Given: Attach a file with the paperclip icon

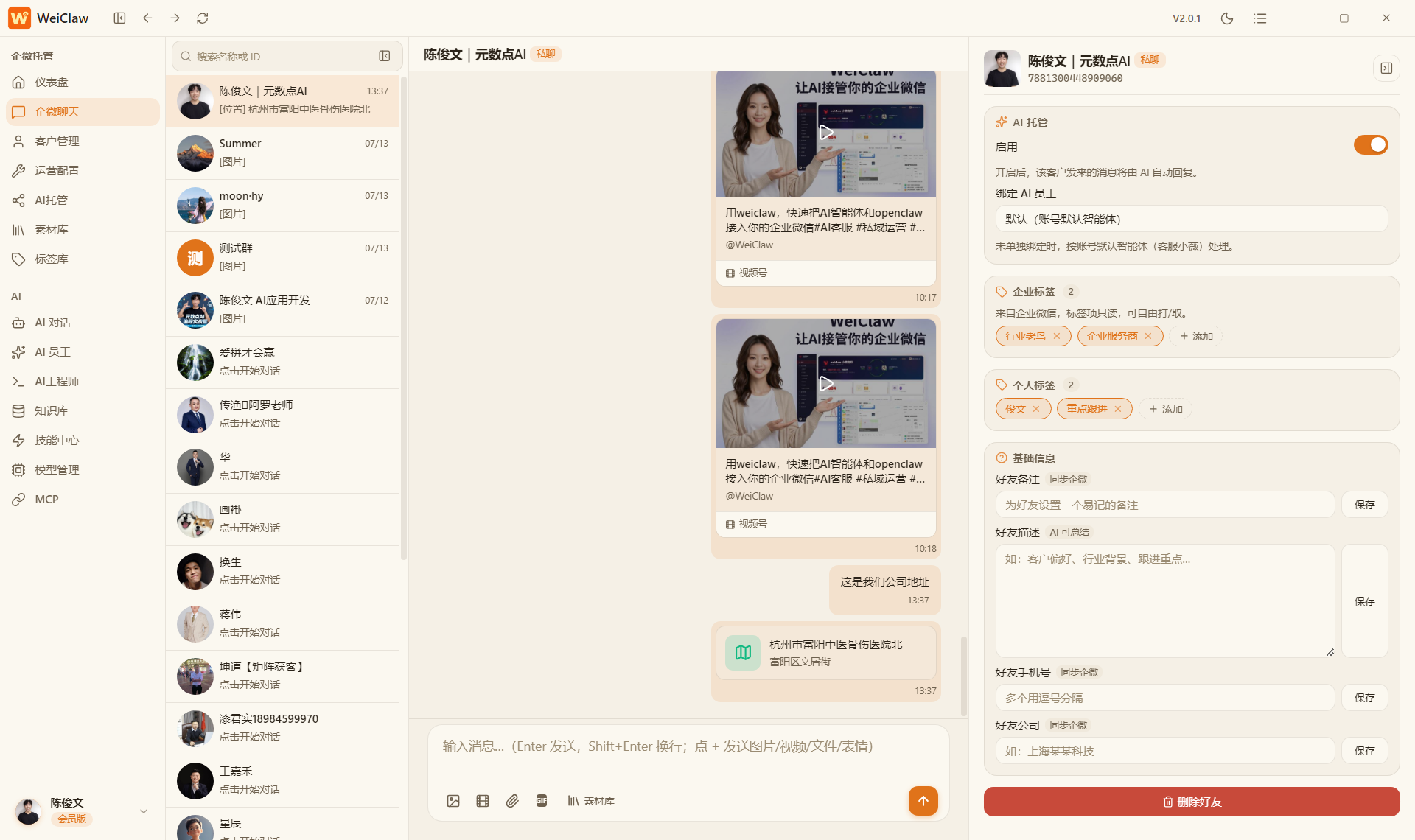Looking at the screenshot, I should [512, 801].
